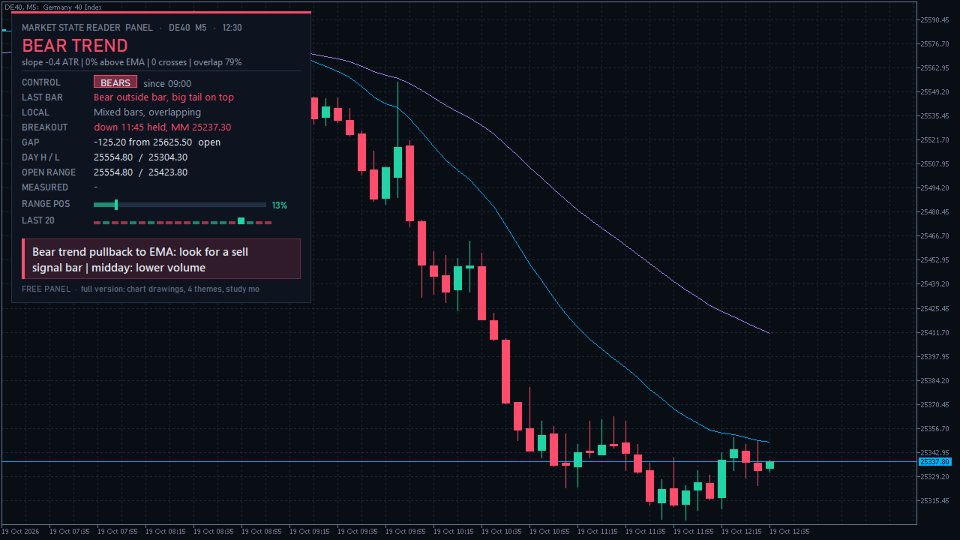Click the 'DE40, M5: Germany 40 Index' chart title
This screenshot has width=960, height=540.
tap(53, 7)
